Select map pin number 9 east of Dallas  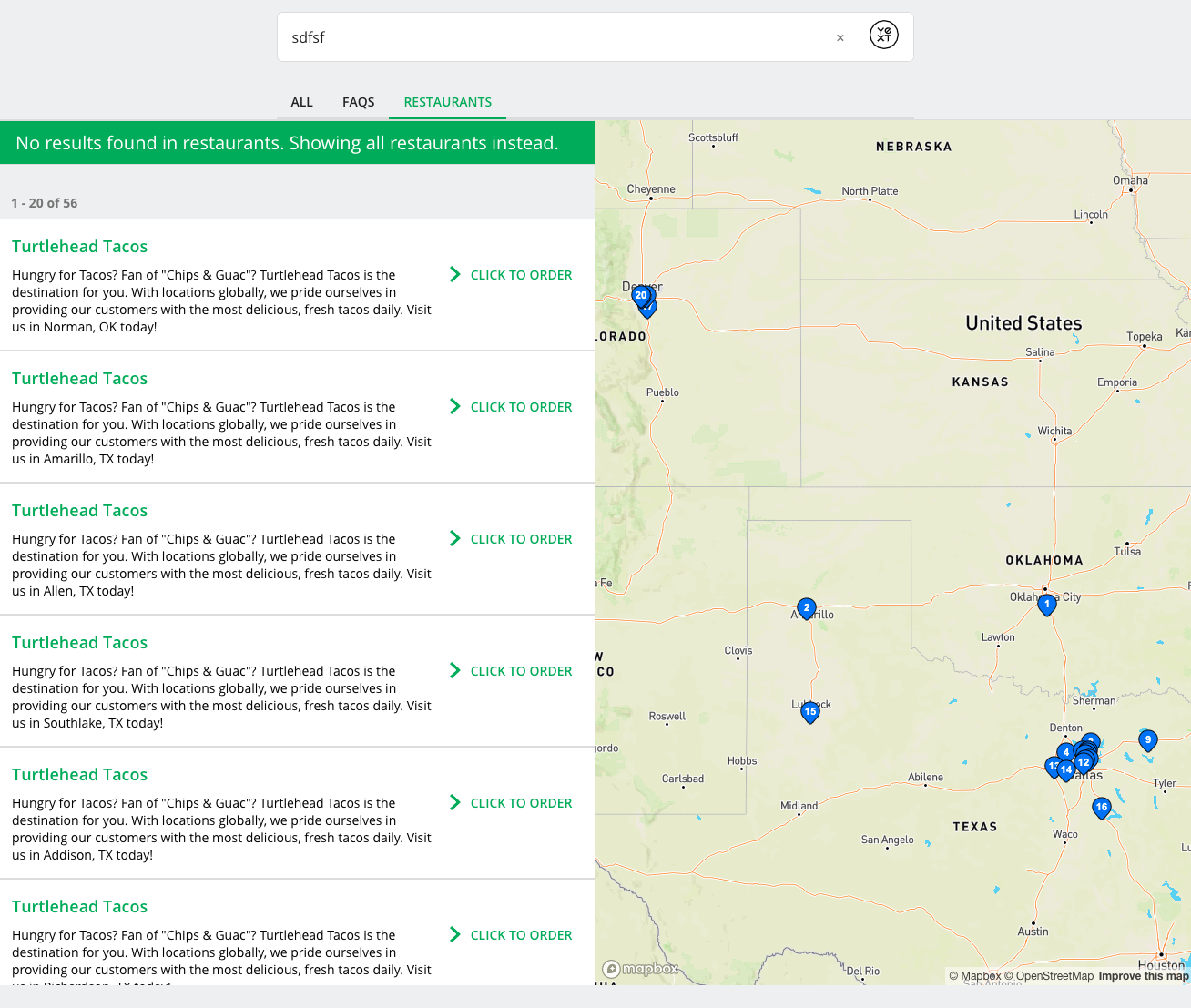click(1148, 740)
